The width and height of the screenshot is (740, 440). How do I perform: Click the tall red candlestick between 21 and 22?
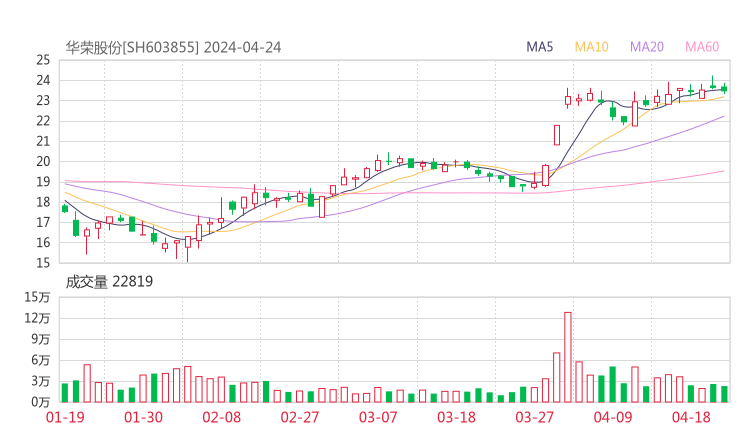pyautogui.click(x=557, y=135)
